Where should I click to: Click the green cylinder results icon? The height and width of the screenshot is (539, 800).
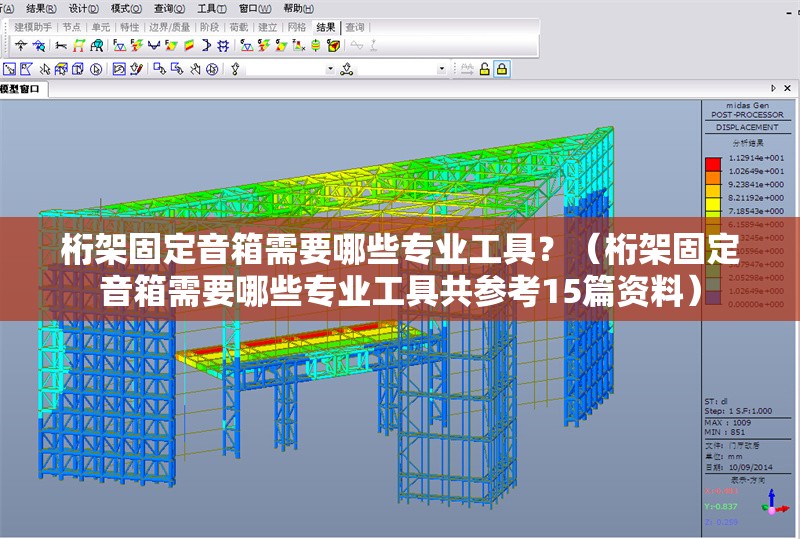[316, 45]
